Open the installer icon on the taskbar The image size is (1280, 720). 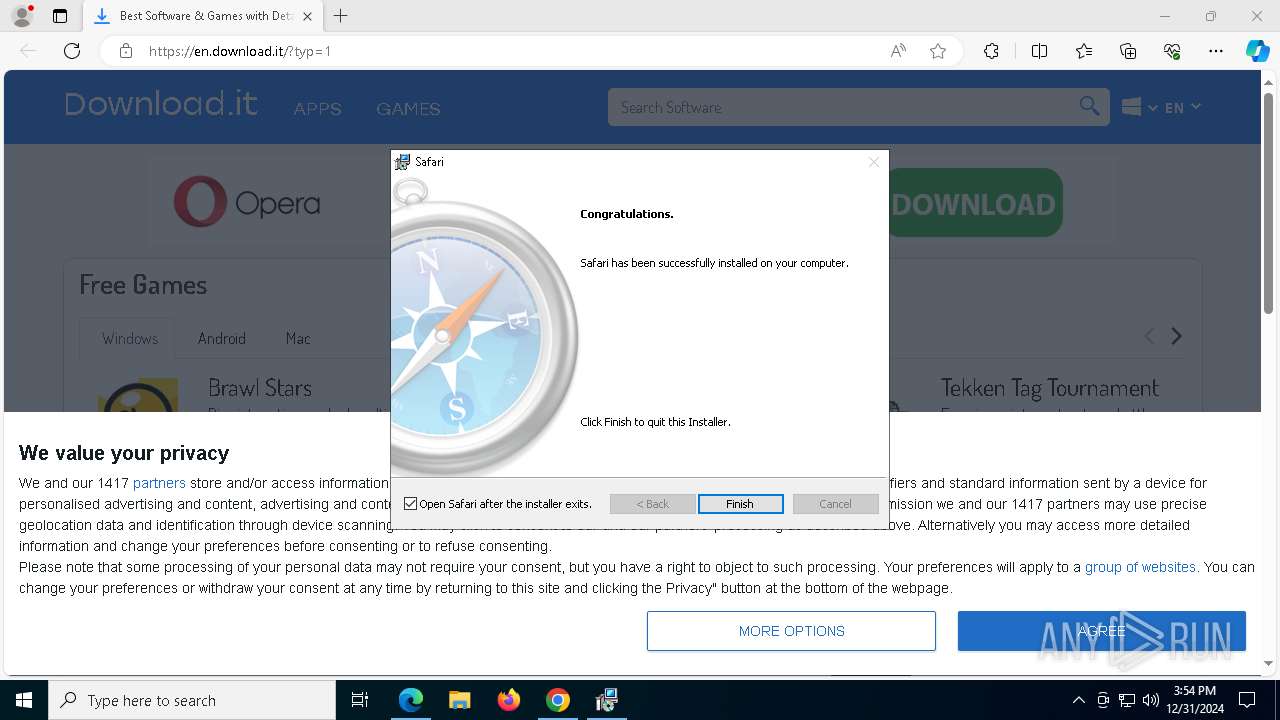606,700
